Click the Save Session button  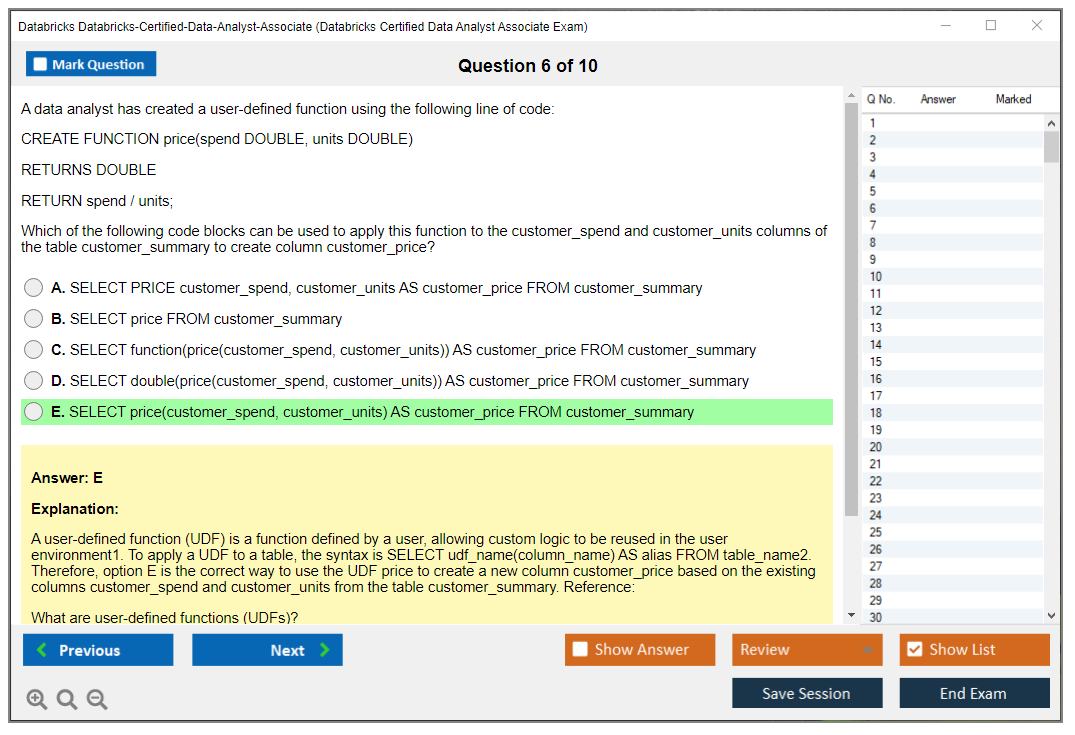pos(806,693)
